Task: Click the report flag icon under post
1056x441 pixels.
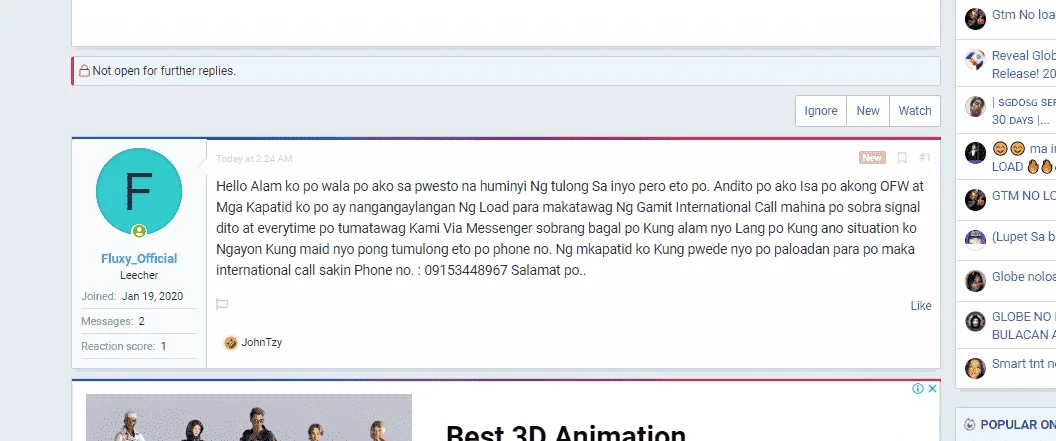Action: point(222,305)
